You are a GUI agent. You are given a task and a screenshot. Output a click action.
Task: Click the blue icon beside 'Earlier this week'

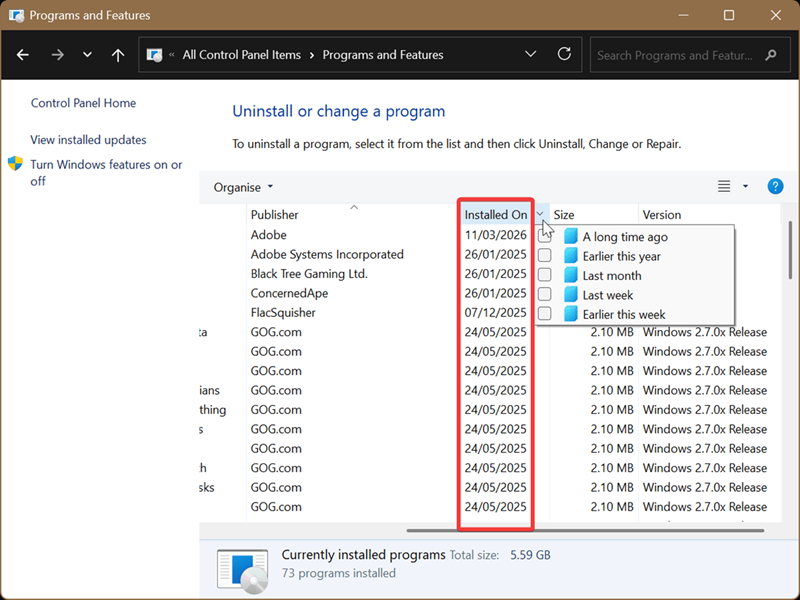(x=570, y=314)
